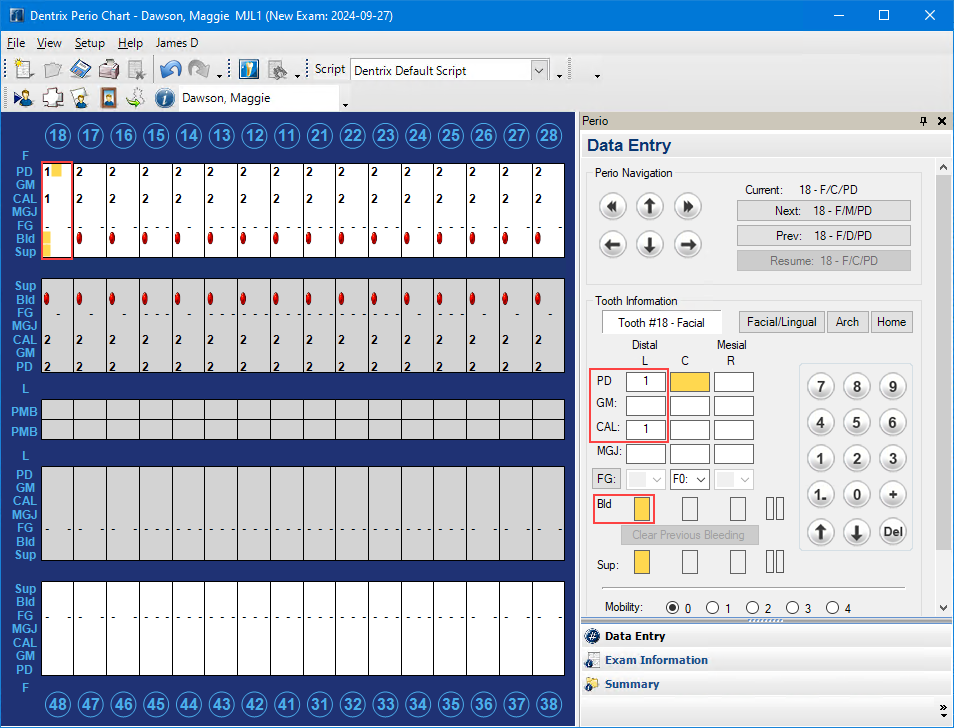Click the highlighted center PD input field
Screen dimensions: 954x728
pyautogui.click(x=689, y=381)
